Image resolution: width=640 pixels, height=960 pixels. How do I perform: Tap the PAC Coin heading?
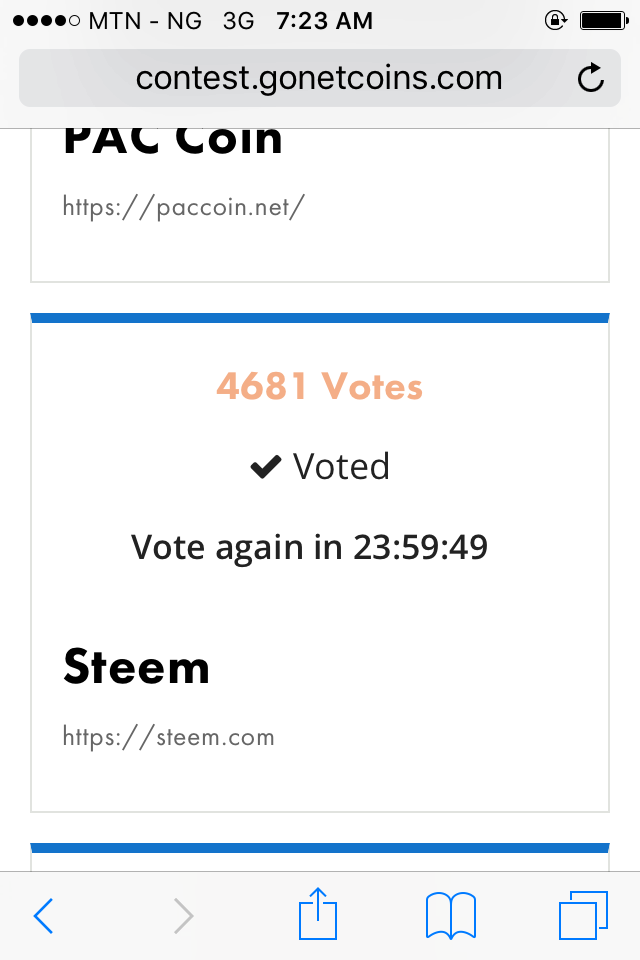[172, 140]
